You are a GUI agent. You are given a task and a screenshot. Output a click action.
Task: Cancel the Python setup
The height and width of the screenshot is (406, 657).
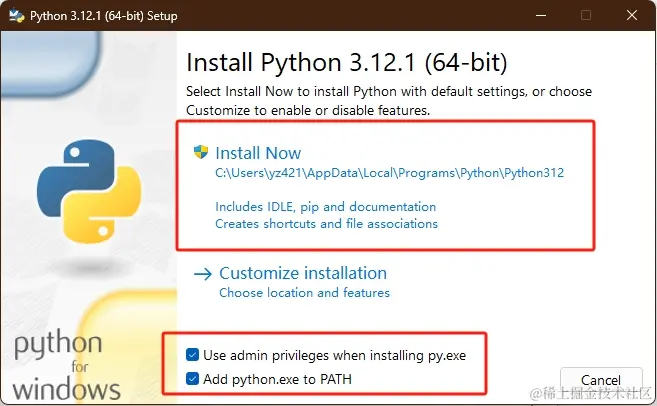(x=601, y=380)
